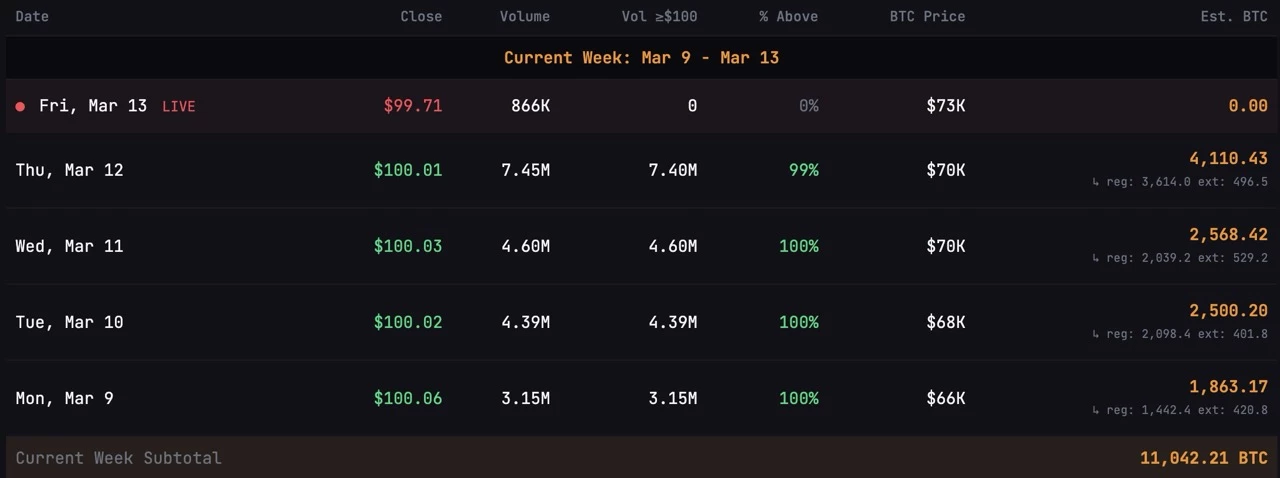Click the Volume column header
The width and height of the screenshot is (1280, 478).
coord(524,16)
